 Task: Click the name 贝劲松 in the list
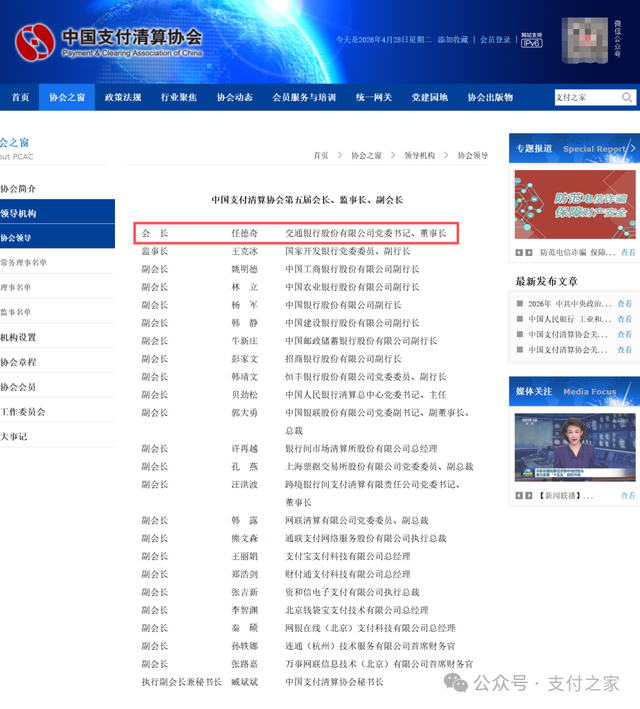pos(245,395)
